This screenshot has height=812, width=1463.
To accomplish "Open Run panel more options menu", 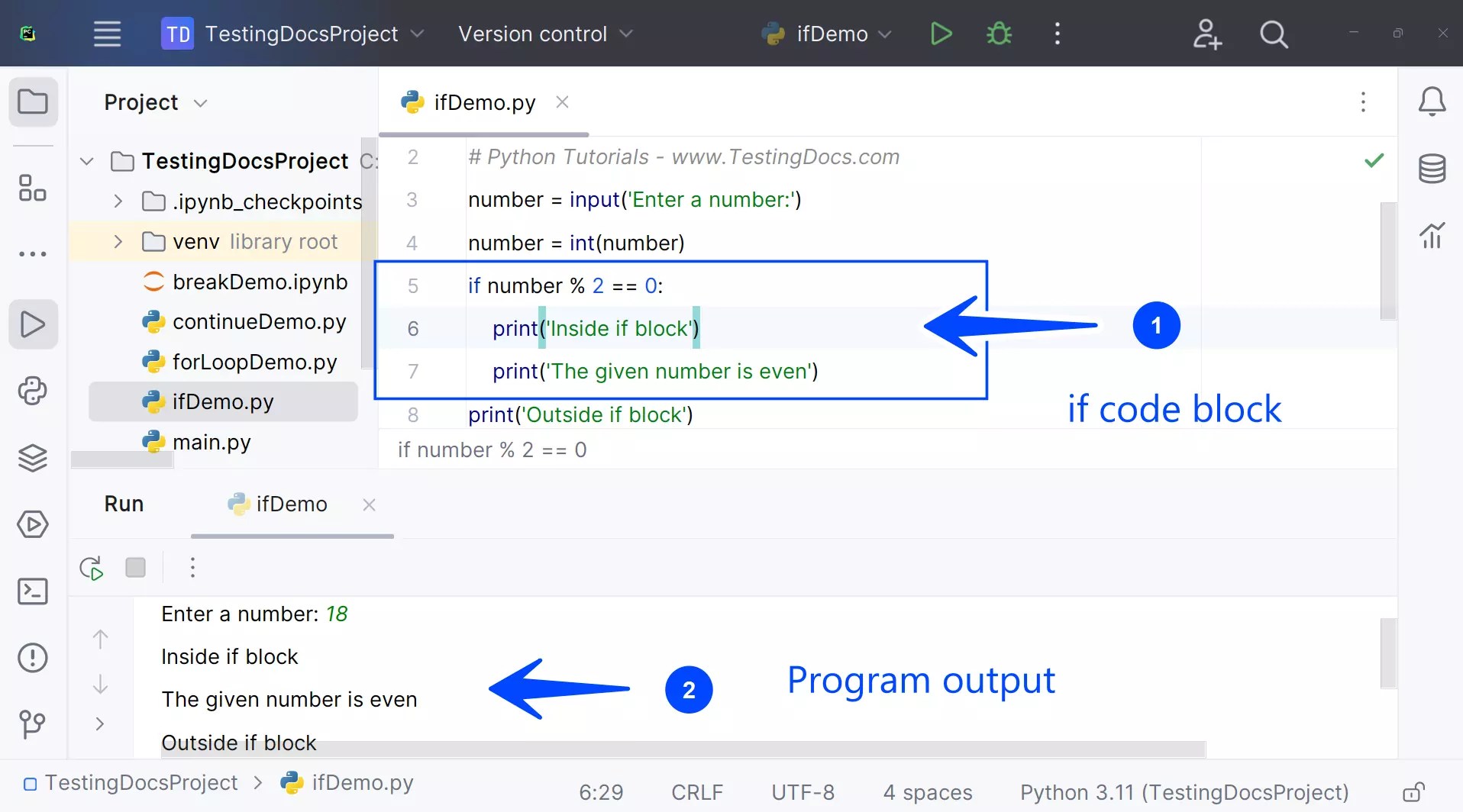I will pyautogui.click(x=192, y=568).
